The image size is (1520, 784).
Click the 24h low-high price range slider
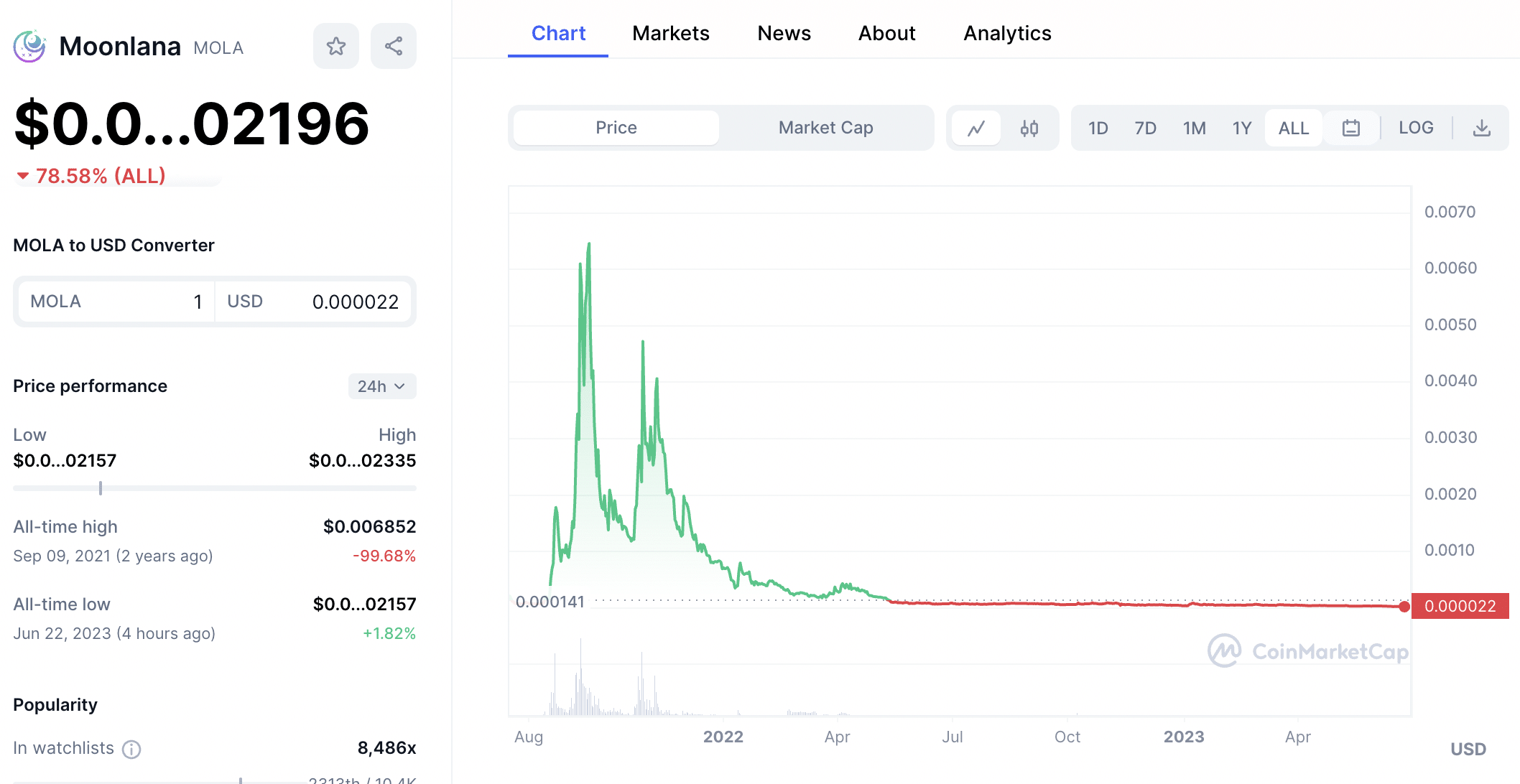coord(215,488)
